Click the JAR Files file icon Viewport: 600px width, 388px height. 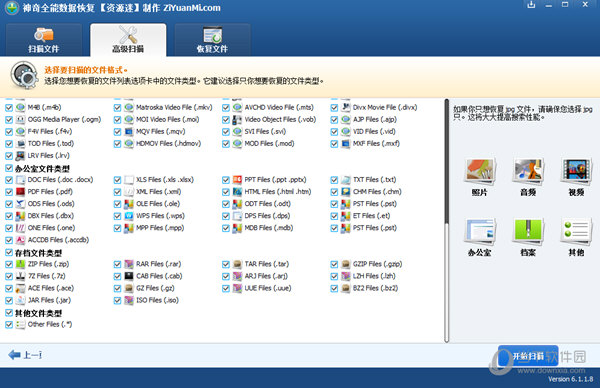point(20,300)
